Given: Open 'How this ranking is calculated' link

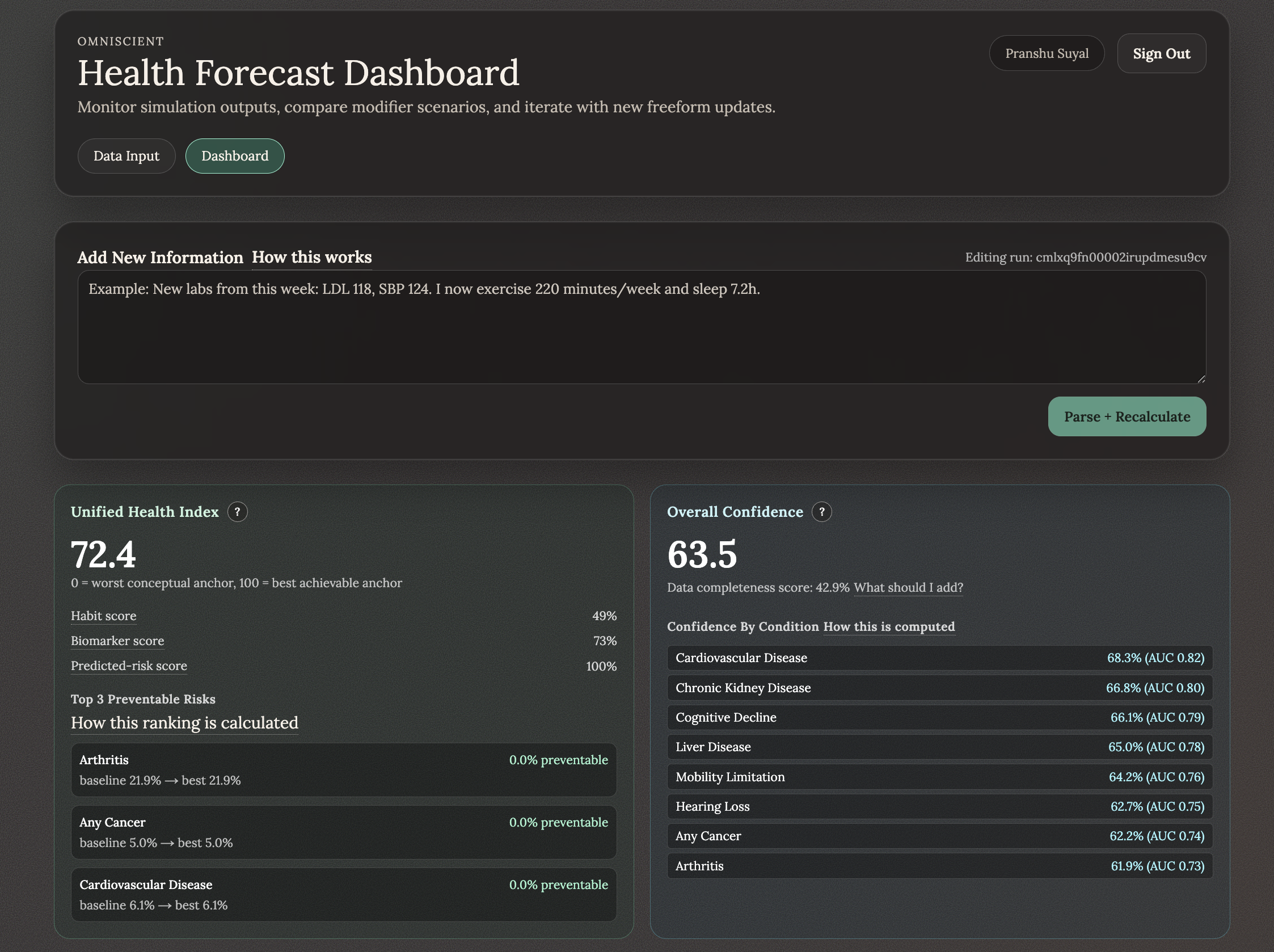Looking at the screenshot, I should [x=184, y=723].
